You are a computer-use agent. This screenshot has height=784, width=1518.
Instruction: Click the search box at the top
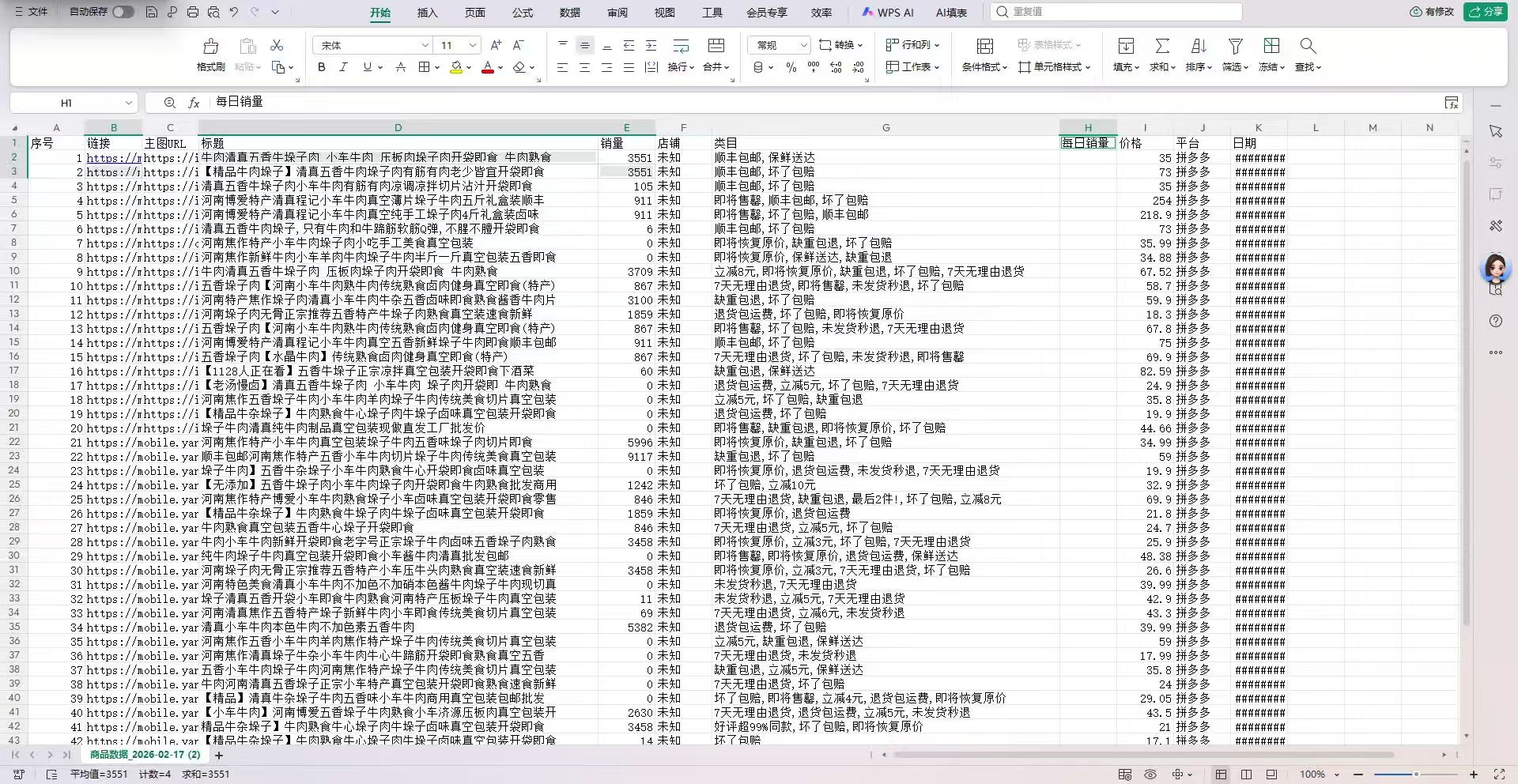click(1116, 12)
